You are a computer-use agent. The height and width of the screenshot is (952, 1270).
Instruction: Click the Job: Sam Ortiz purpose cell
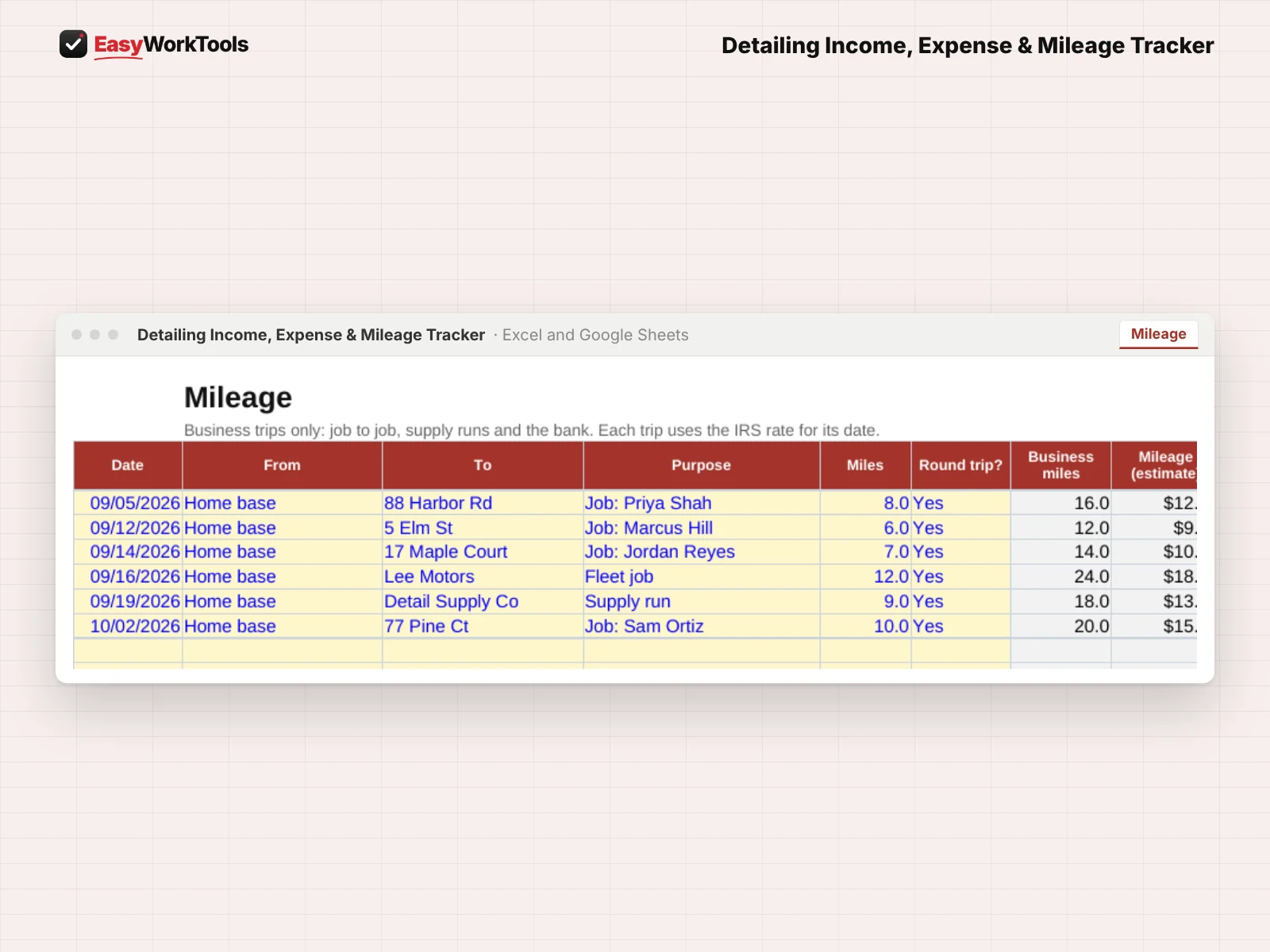click(x=702, y=626)
